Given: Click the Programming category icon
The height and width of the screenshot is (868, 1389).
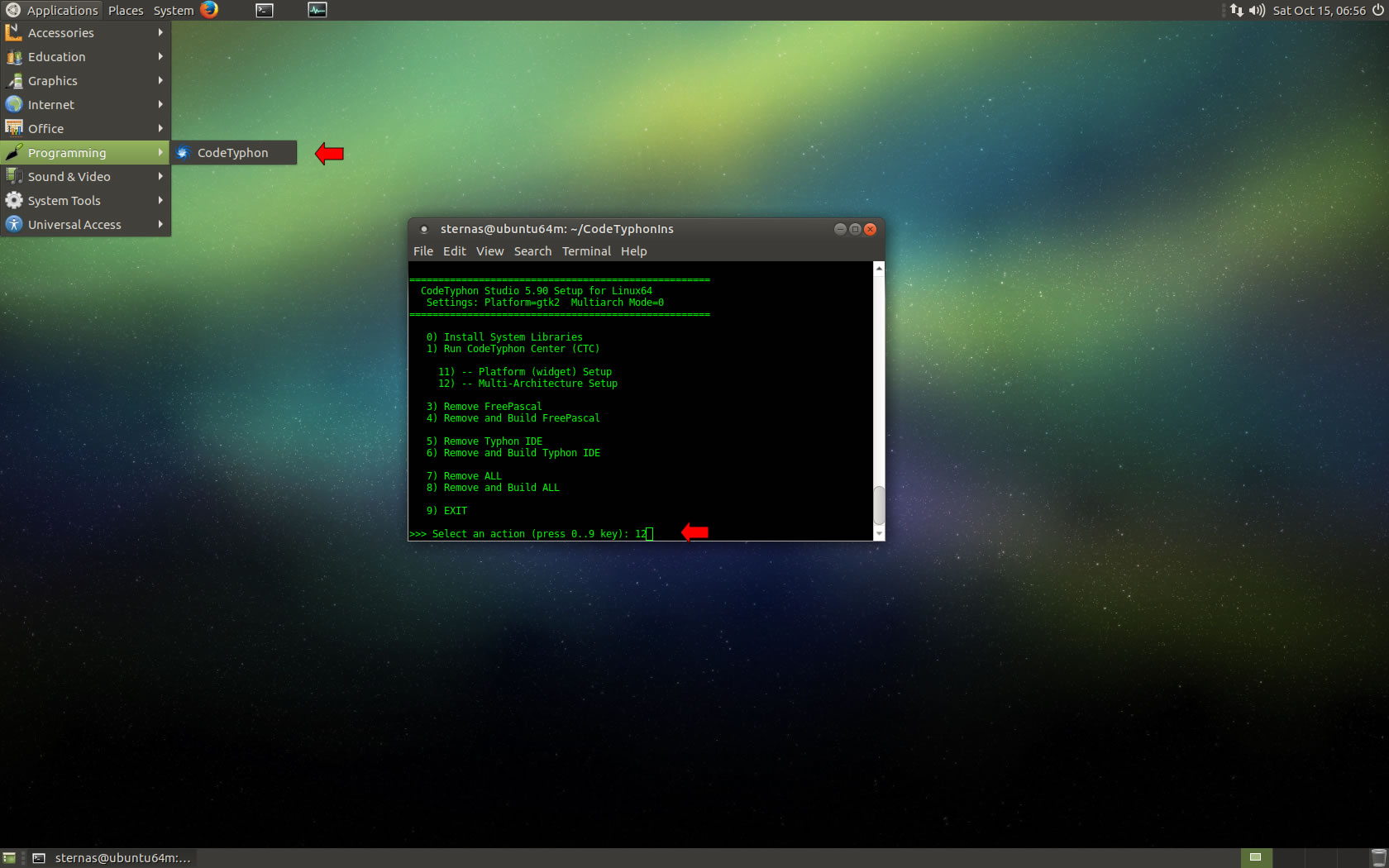Looking at the screenshot, I should (x=14, y=152).
